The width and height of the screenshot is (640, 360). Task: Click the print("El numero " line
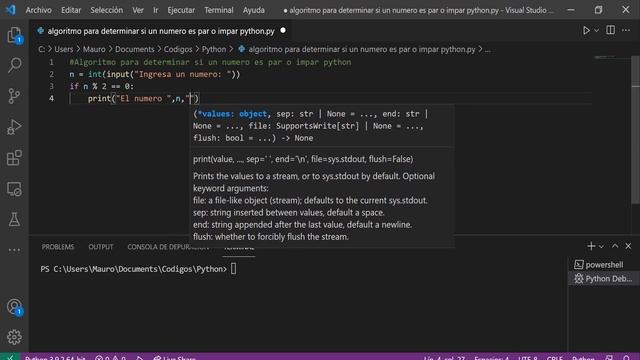point(143,98)
